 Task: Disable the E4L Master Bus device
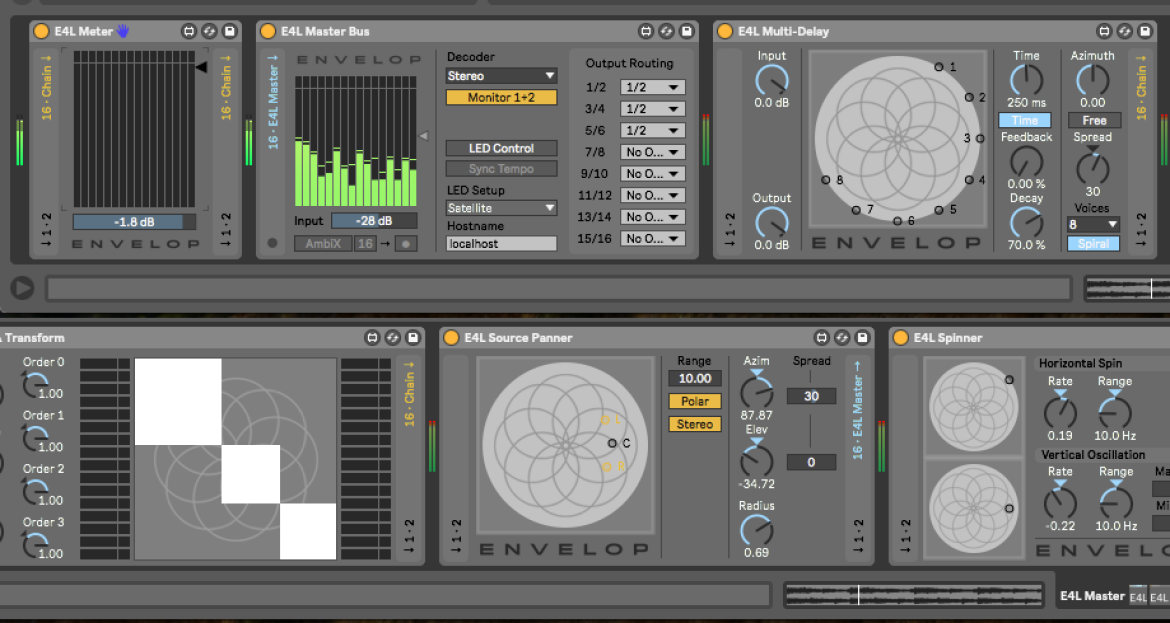click(268, 31)
